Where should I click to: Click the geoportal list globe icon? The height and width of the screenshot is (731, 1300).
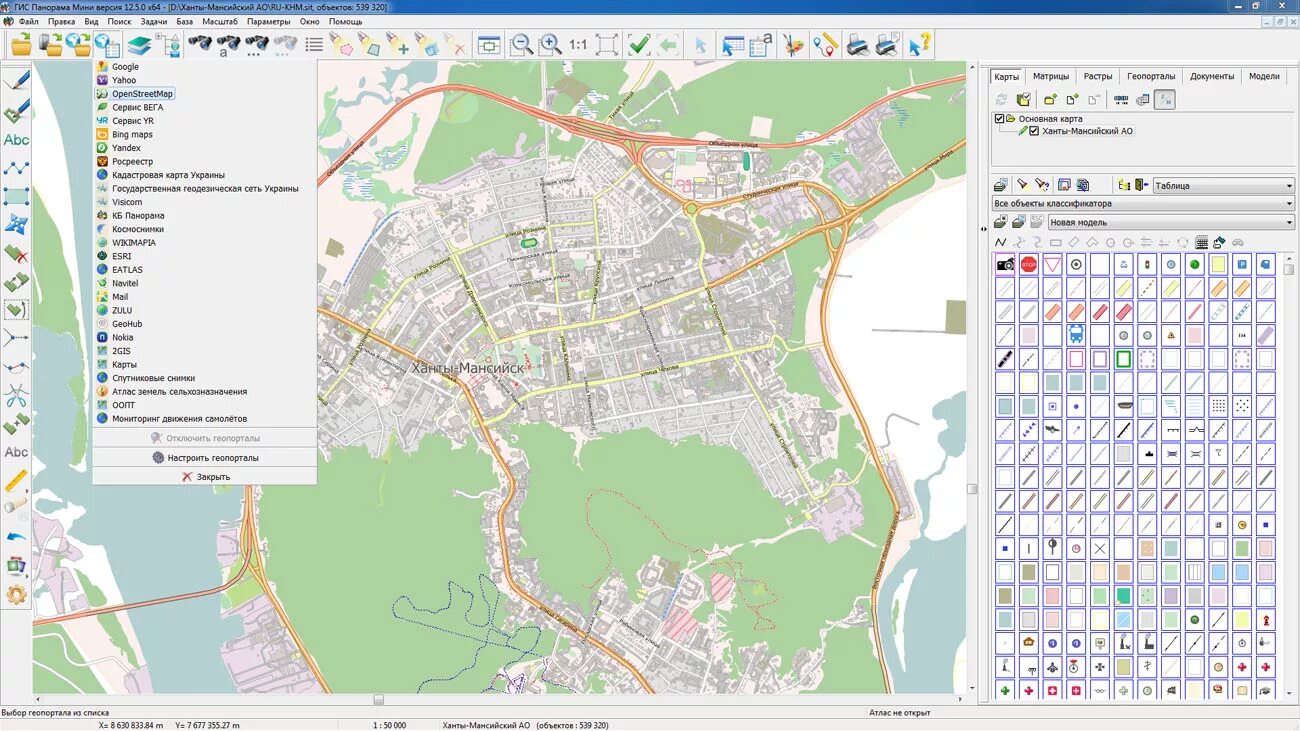click(106, 44)
